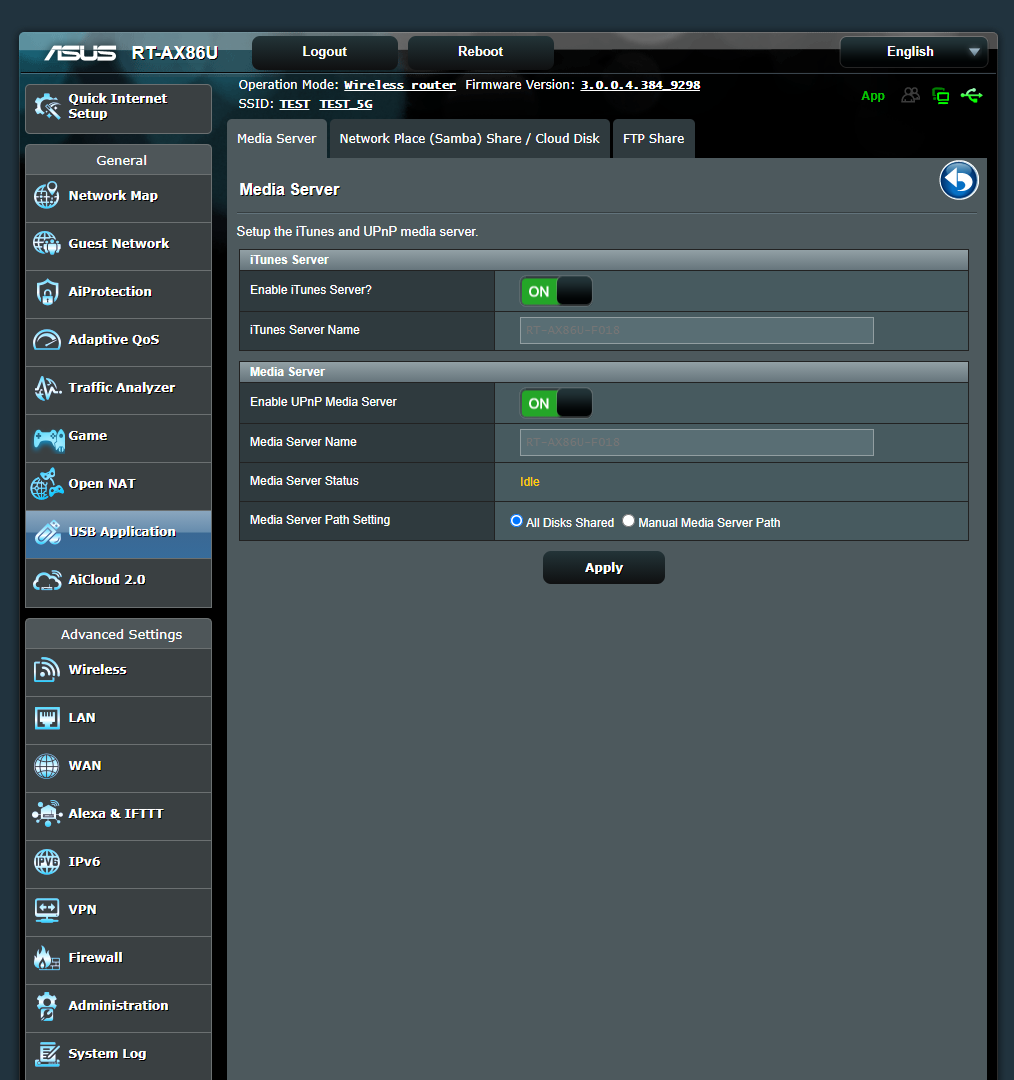Image resolution: width=1014 pixels, height=1080 pixels.
Task: Click the Adaptive QoS gauge icon
Action: (47, 340)
